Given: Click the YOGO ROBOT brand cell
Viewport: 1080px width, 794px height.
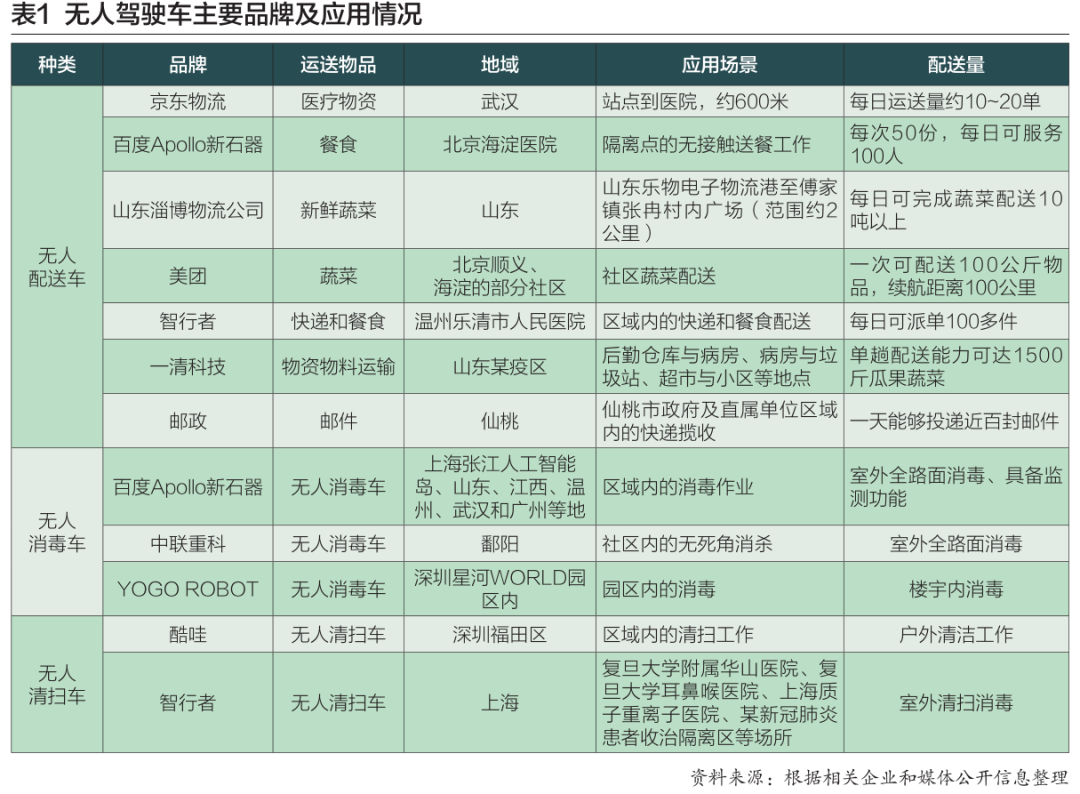Looking at the screenshot, I should [x=188, y=589].
